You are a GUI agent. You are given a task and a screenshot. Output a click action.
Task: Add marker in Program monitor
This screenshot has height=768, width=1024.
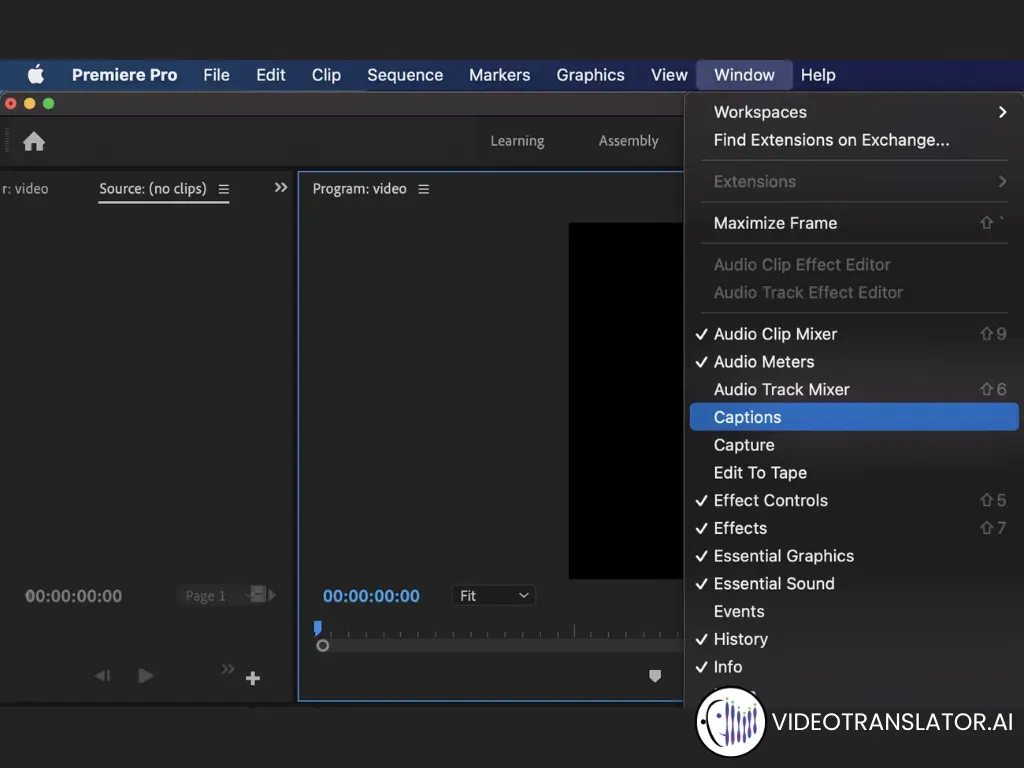[x=655, y=675]
